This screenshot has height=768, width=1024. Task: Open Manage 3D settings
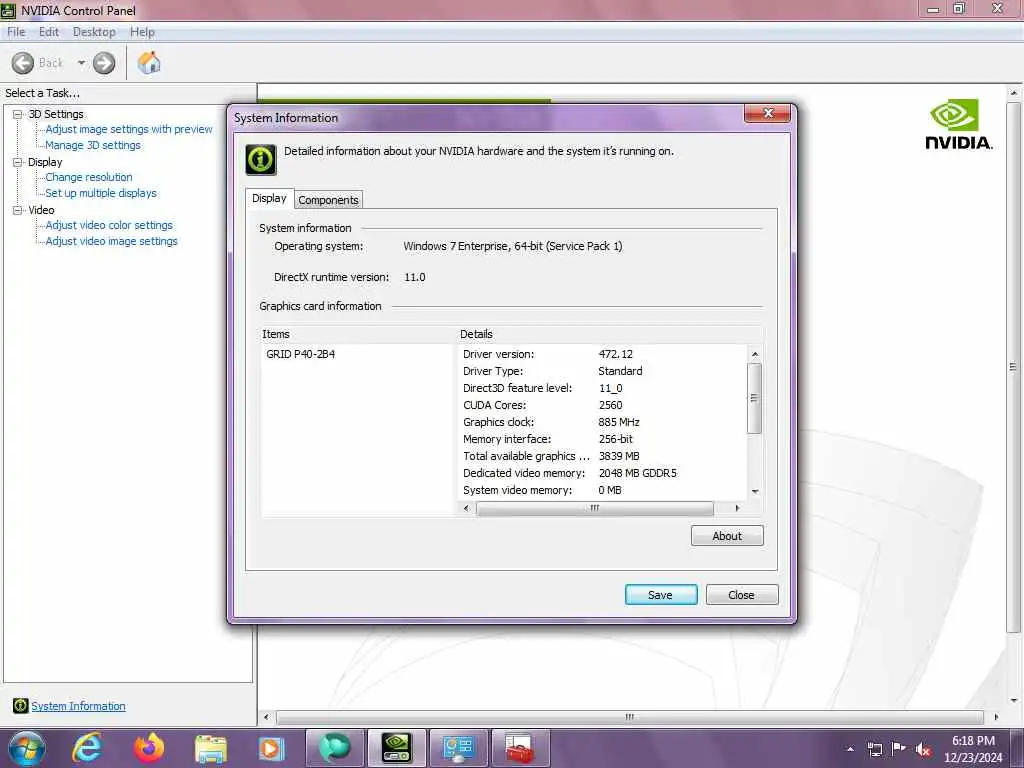pos(93,145)
